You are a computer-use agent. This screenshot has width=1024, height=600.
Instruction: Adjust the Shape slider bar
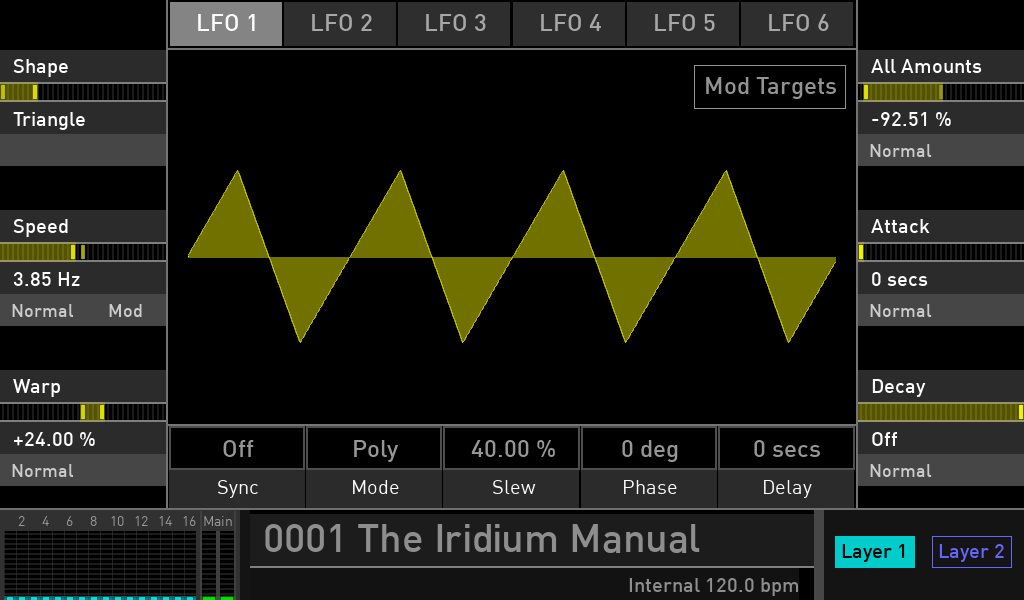click(x=83, y=92)
